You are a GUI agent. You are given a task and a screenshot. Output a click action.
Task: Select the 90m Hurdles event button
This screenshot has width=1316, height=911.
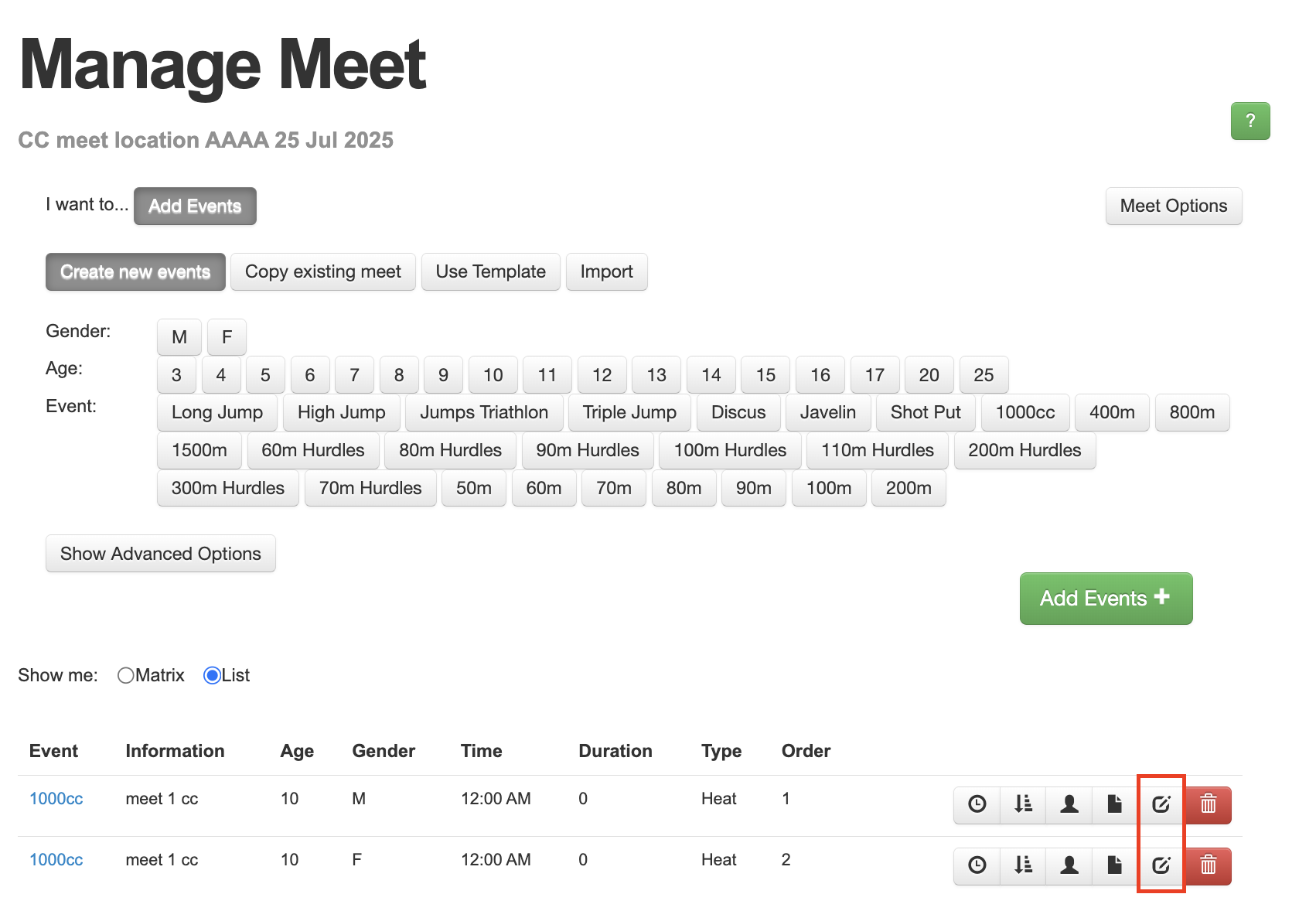(x=588, y=450)
